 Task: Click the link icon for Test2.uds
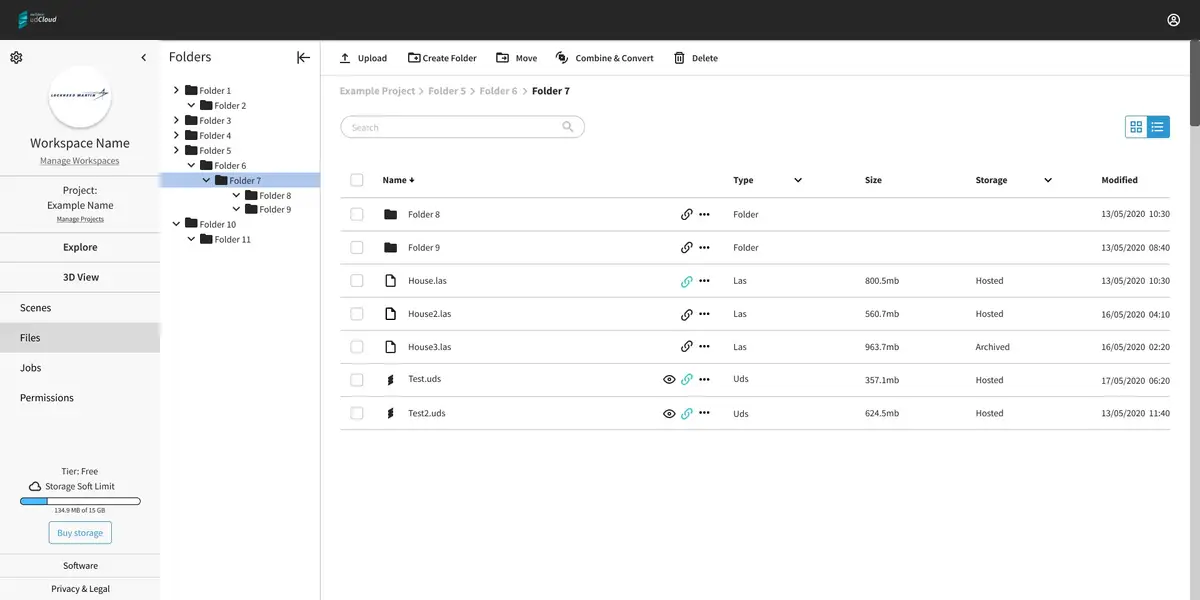[687, 414]
